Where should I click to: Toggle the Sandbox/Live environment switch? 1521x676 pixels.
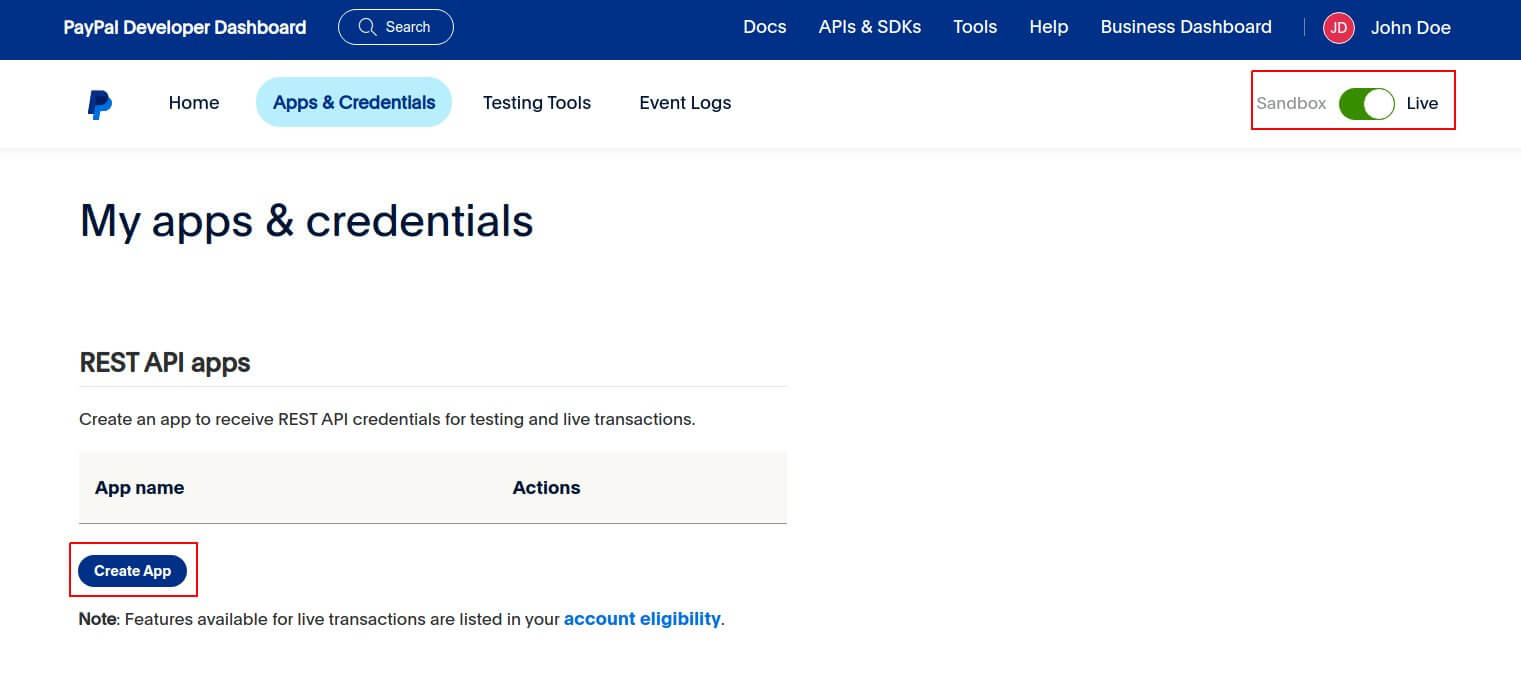point(1366,103)
